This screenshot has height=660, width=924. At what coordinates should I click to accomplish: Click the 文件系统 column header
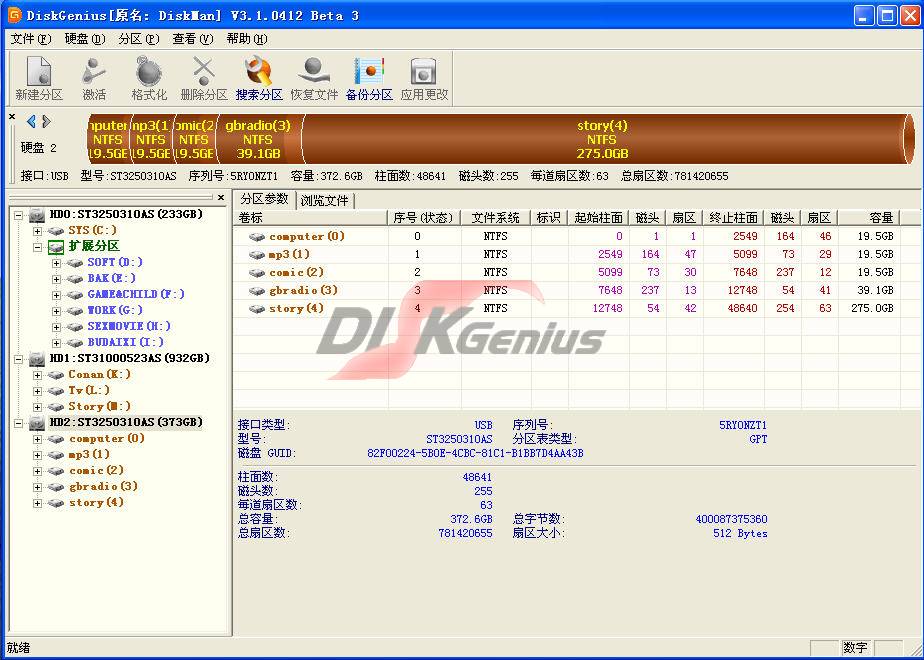tap(496, 218)
